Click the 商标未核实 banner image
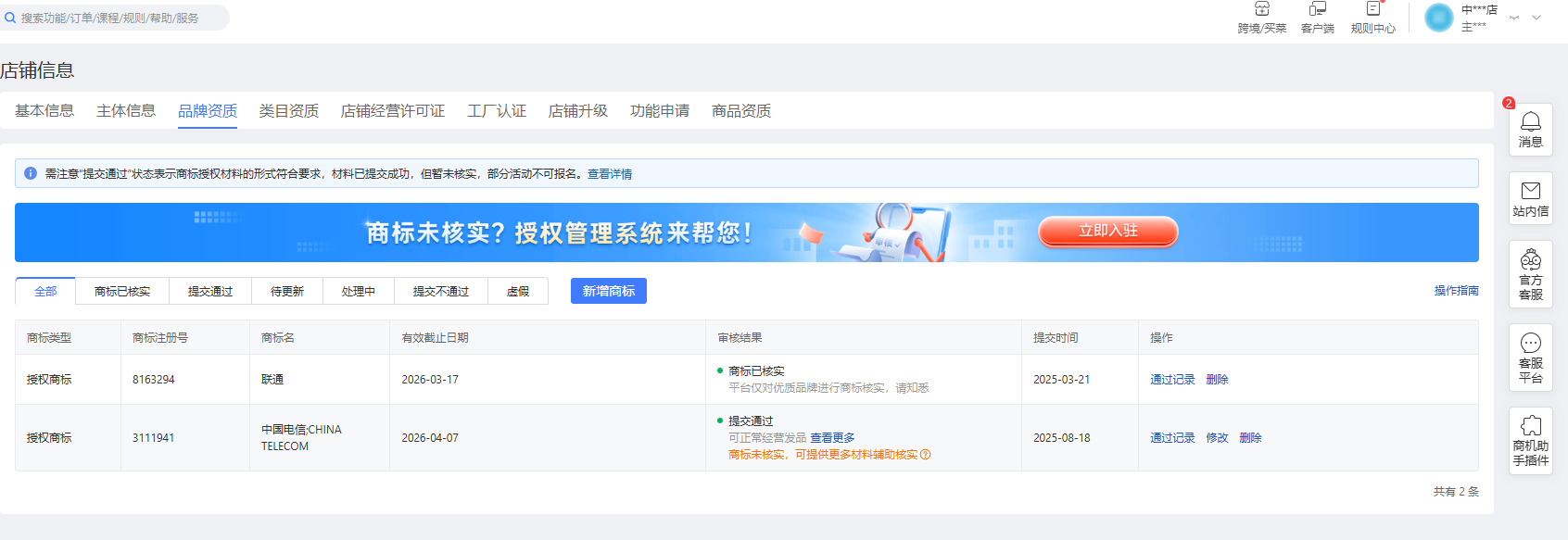This screenshot has height=540, width=1568. (747, 232)
